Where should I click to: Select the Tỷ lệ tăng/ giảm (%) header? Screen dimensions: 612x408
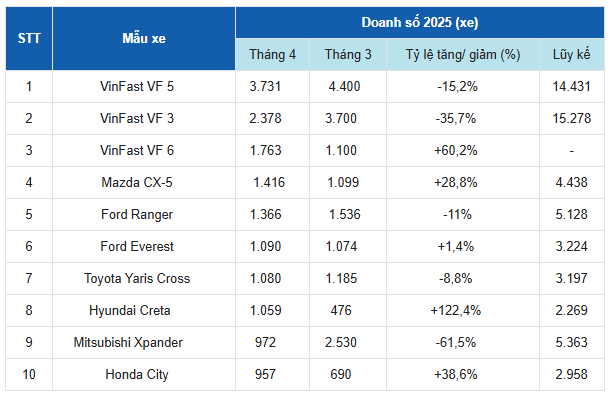point(462,54)
